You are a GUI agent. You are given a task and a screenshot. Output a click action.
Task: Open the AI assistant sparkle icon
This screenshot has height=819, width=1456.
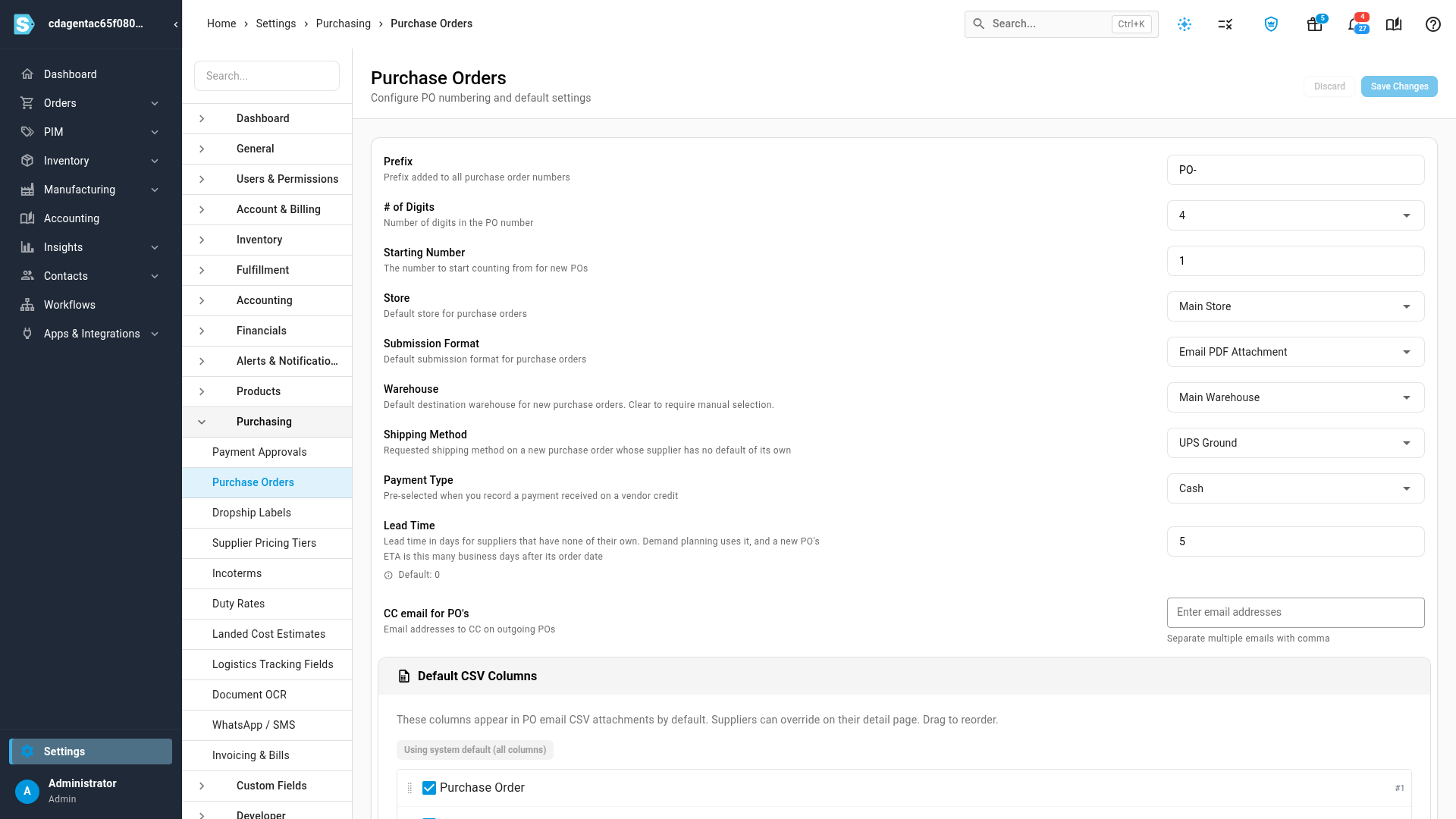click(x=1185, y=24)
